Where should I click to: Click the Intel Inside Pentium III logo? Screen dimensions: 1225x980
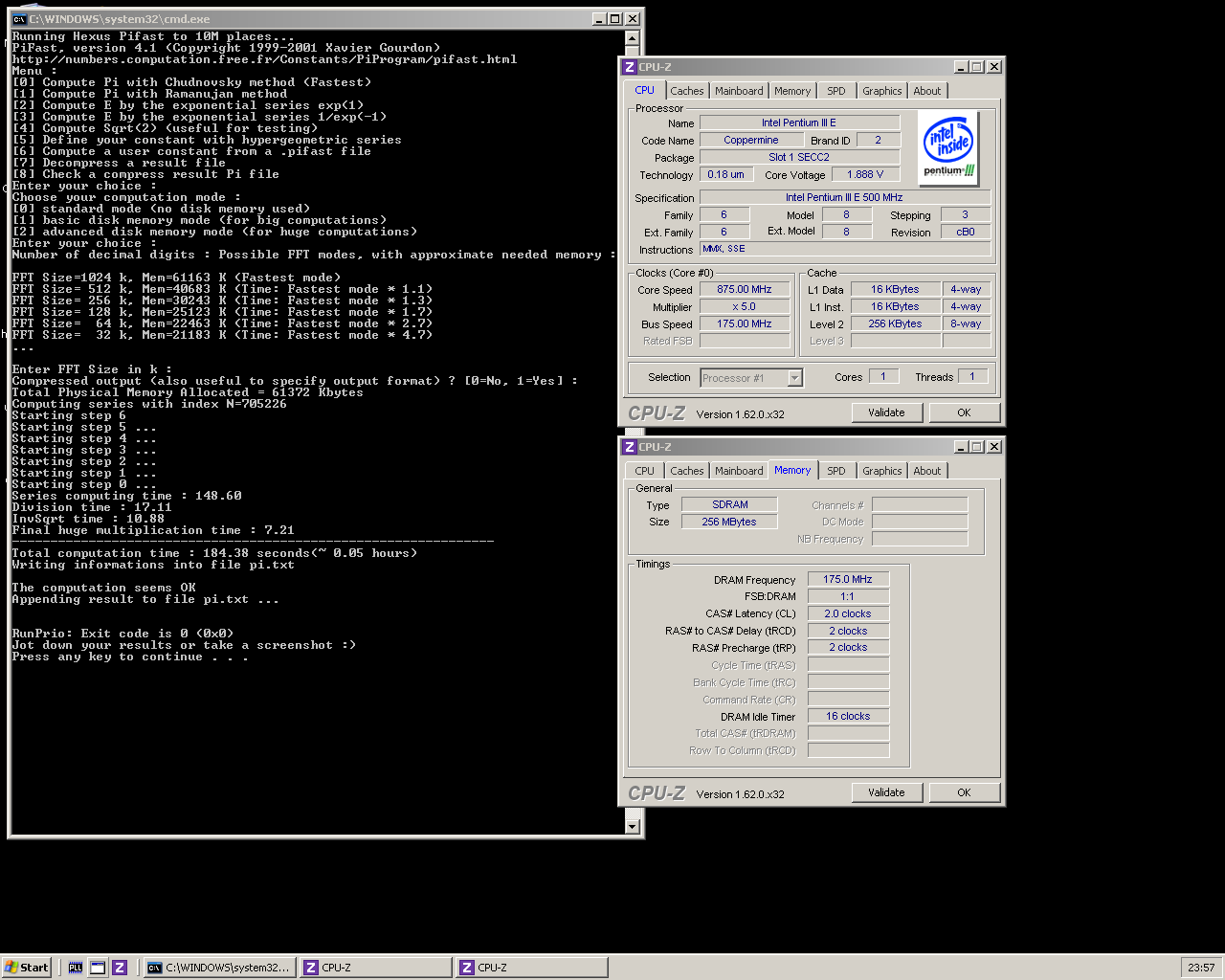(x=948, y=146)
